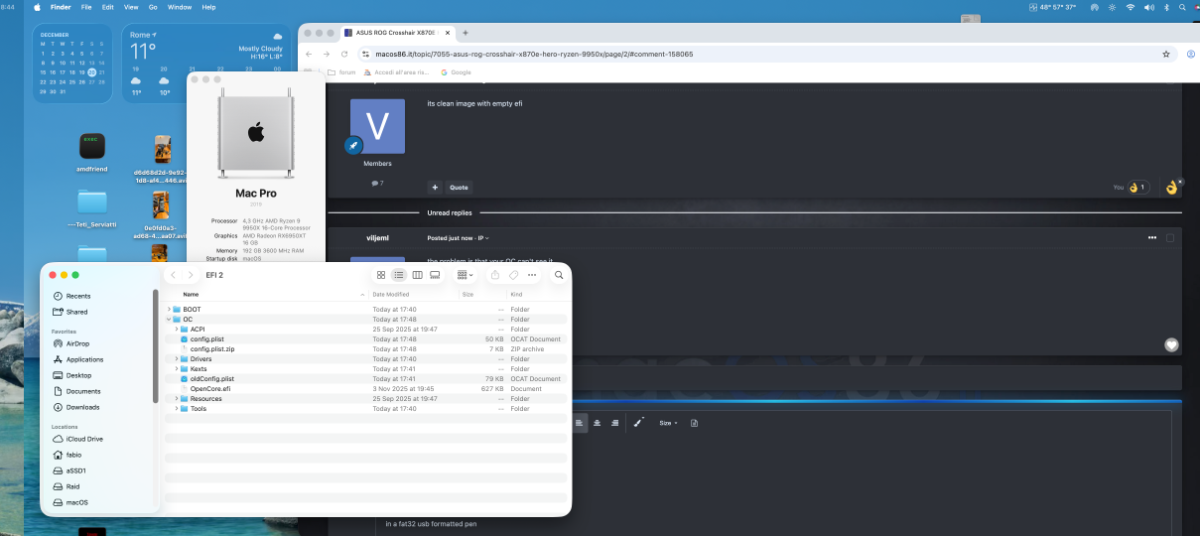Open the Finder group-by dropdown
The width and height of the screenshot is (1200, 536).
pyautogui.click(x=465, y=275)
